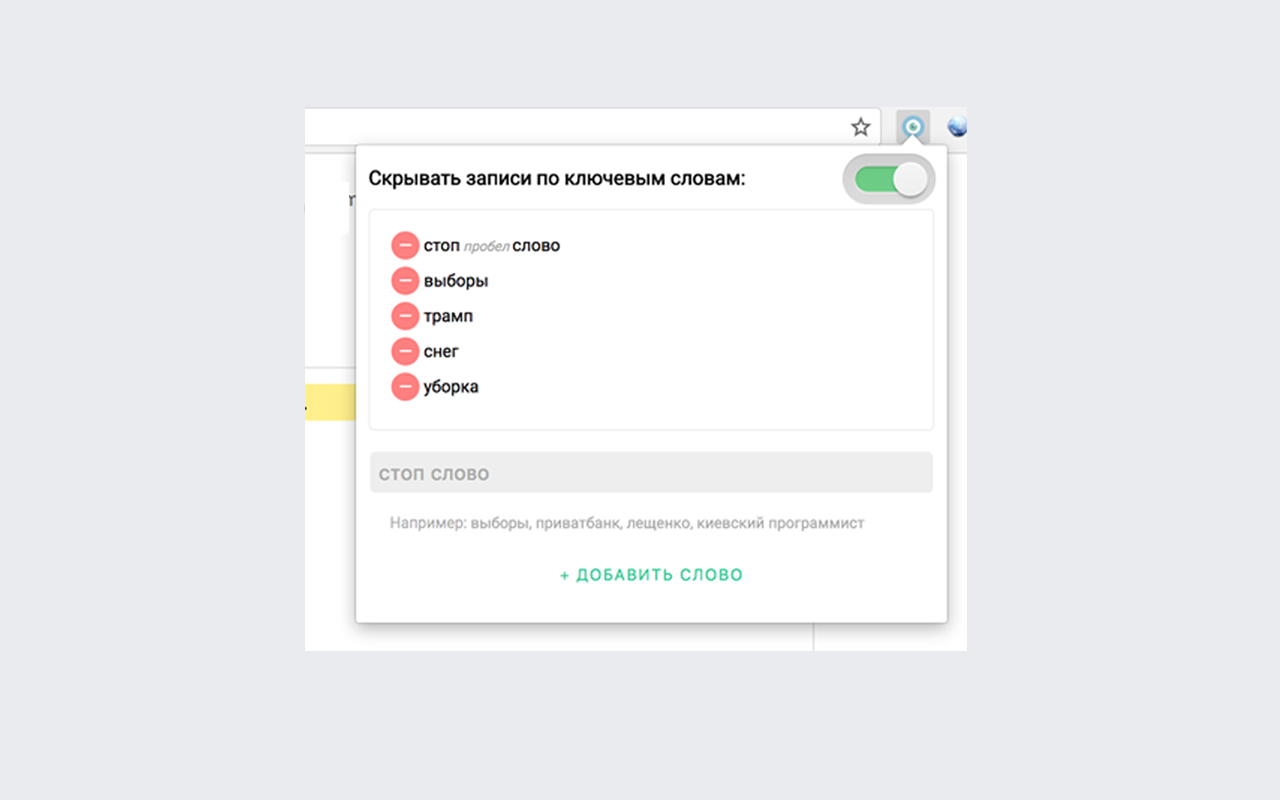
Task: Delete "выборы" from the stop words list
Action: point(405,280)
